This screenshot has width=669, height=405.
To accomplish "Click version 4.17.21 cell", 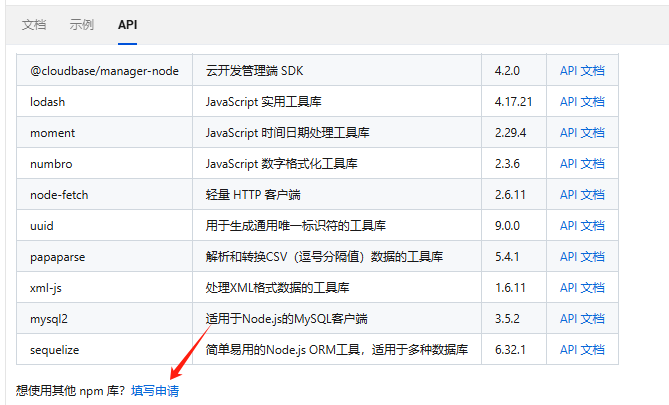I will (513, 102).
